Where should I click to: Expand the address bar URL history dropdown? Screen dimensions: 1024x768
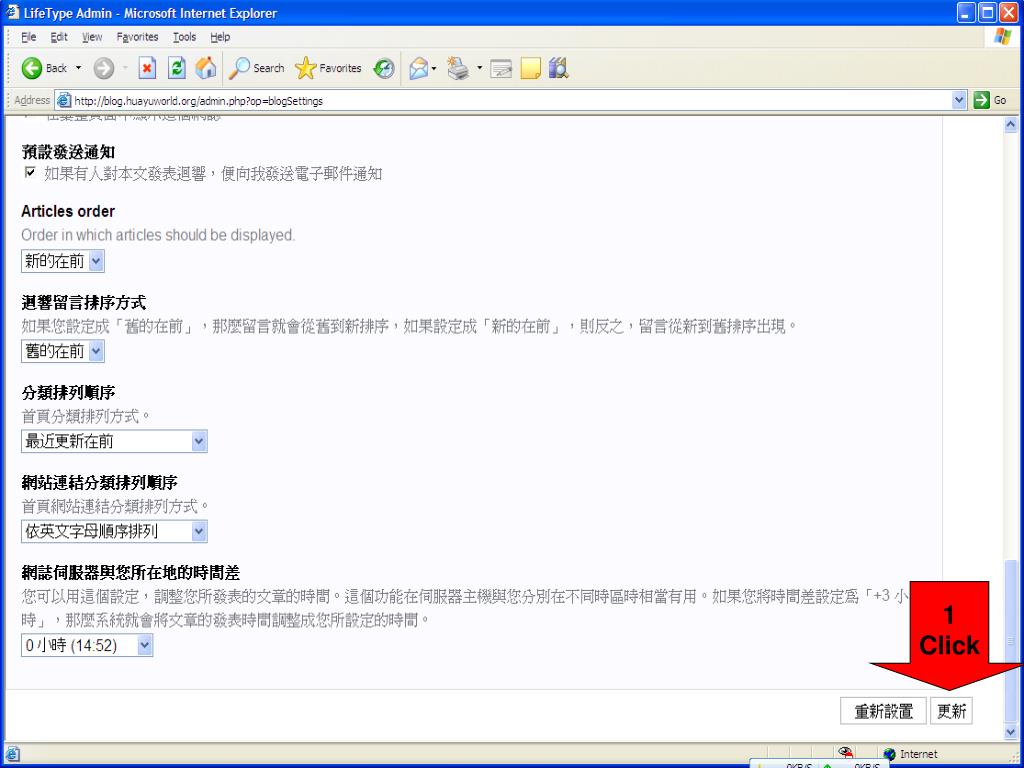(959, 101)
